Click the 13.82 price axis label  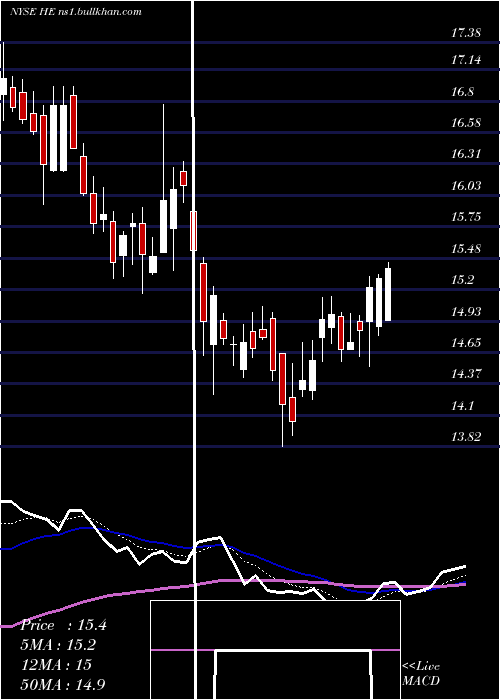tap(466, 437)
